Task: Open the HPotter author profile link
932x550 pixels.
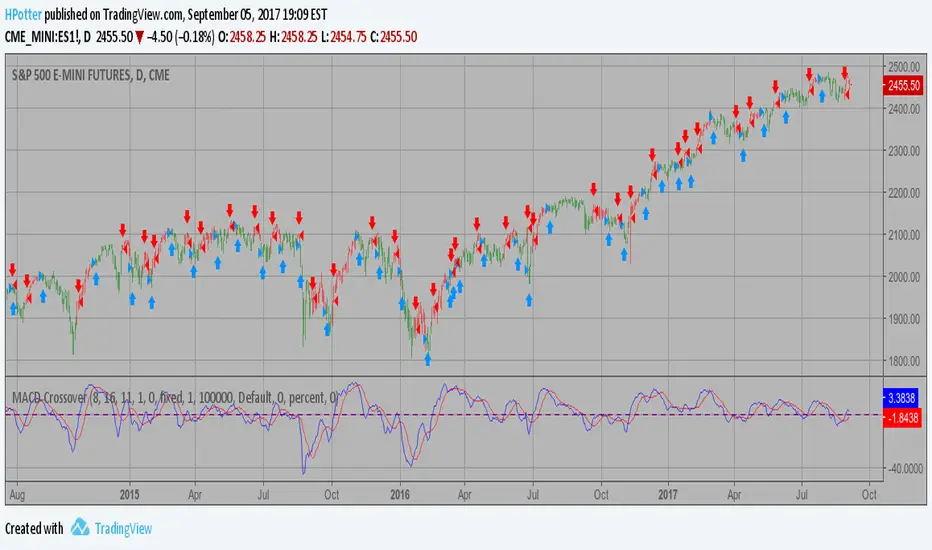Action: tap(23, 14)
